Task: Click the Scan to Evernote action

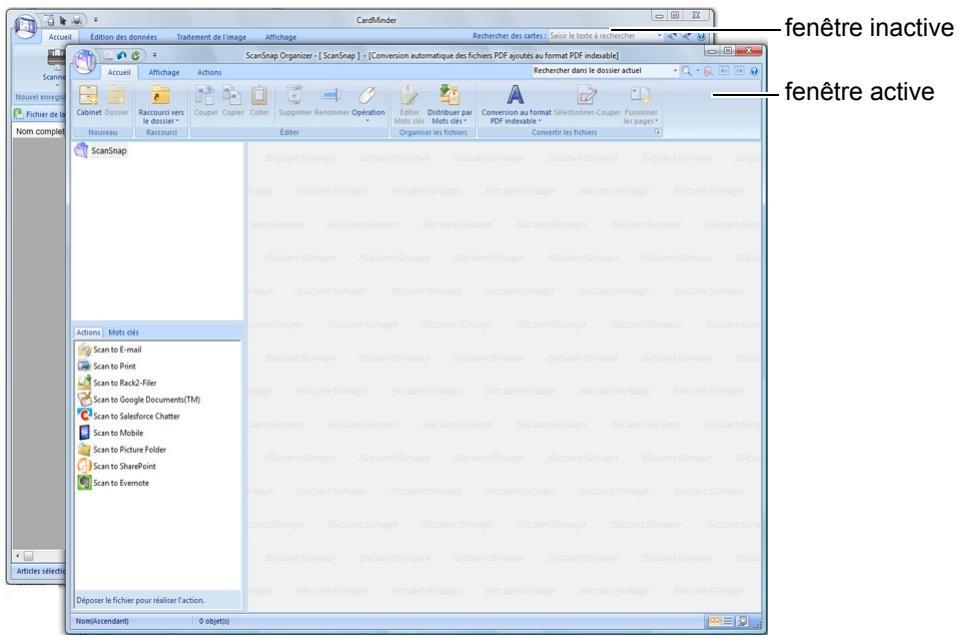Action: pos(114,483)
